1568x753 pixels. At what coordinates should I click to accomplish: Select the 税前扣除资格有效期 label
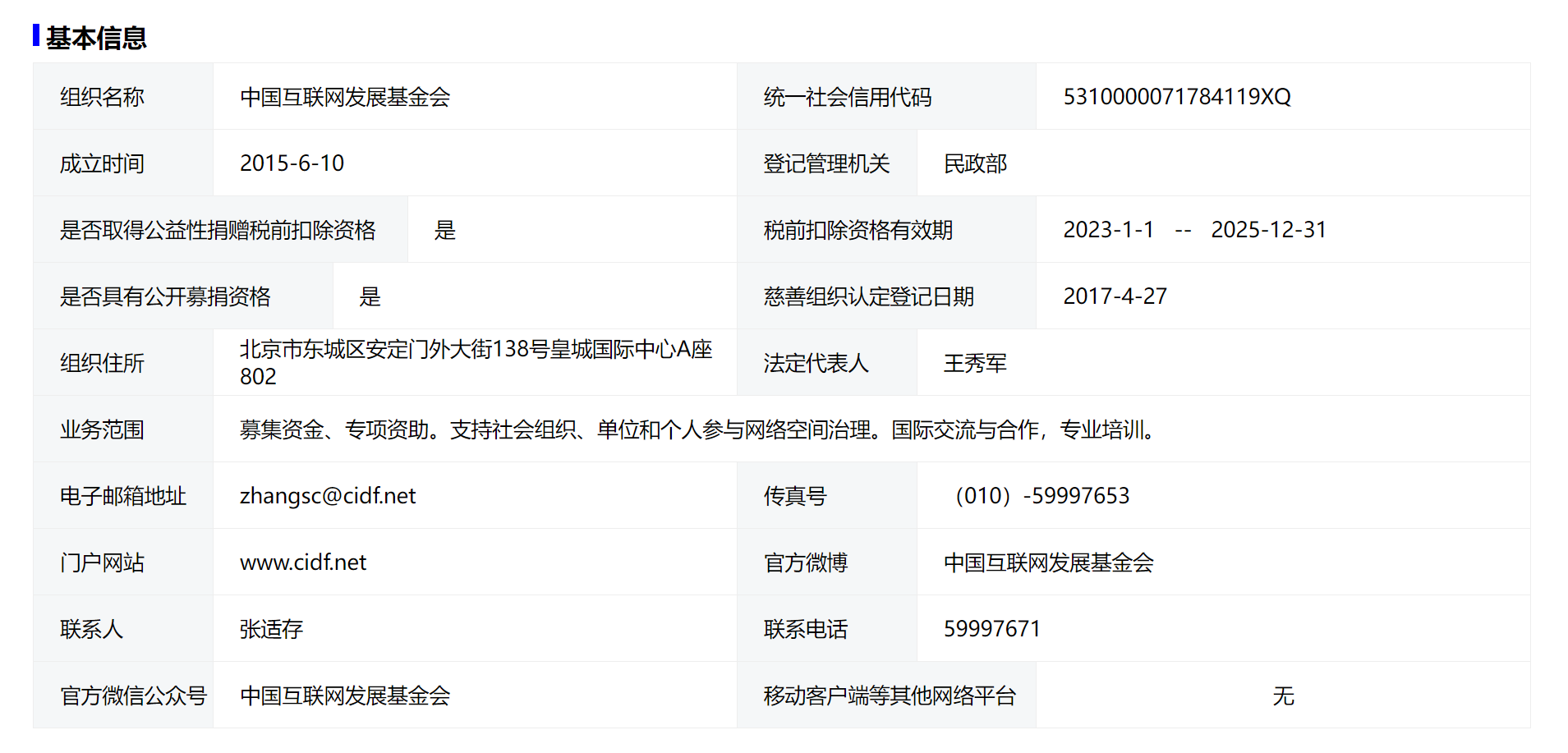pos(858,230)
